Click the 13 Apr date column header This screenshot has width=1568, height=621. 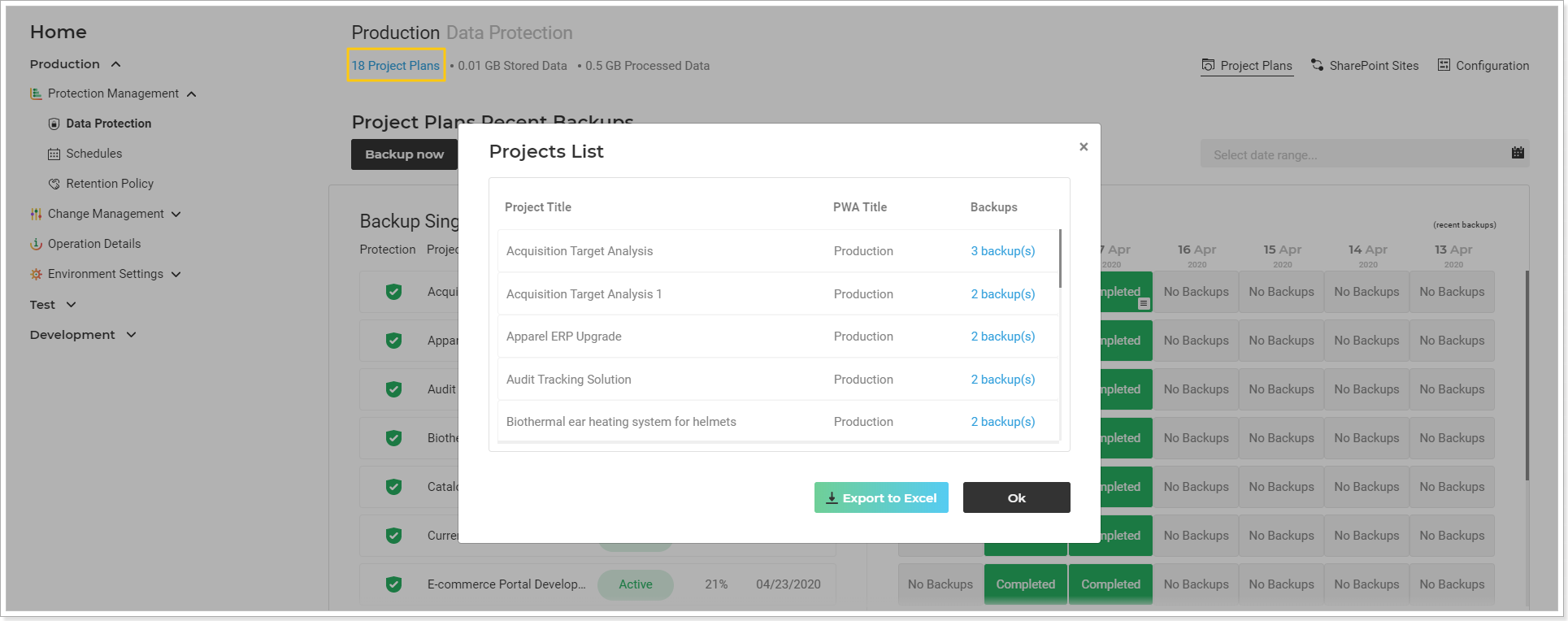tap(1453, 255)
